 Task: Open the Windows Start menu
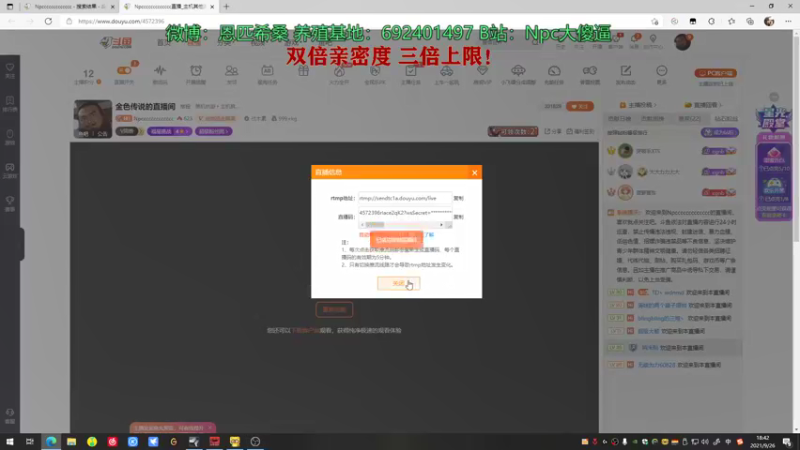[x=10, y=442]
